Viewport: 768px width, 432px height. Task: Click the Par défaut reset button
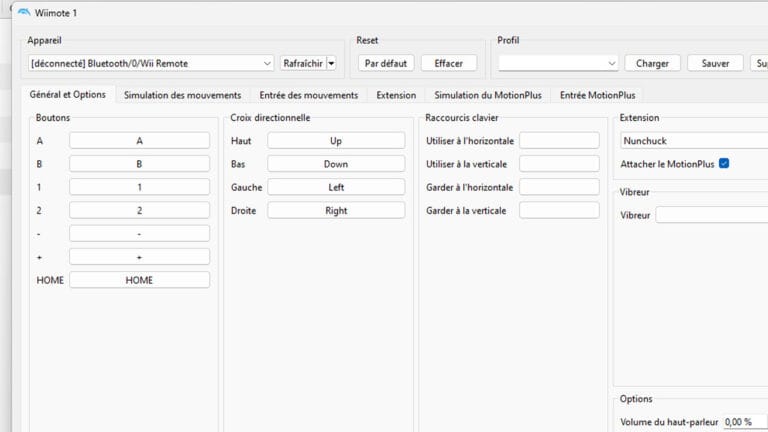(385, 63)
